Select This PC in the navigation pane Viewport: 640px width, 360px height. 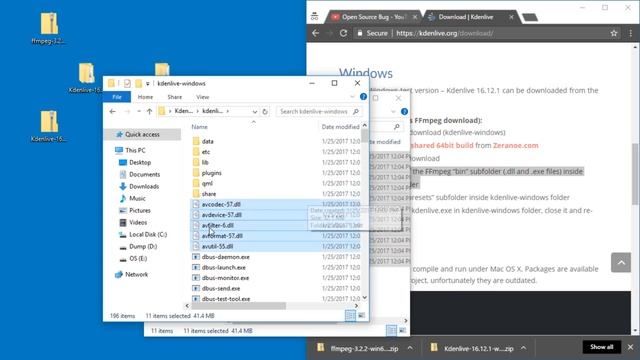(135, 150)
